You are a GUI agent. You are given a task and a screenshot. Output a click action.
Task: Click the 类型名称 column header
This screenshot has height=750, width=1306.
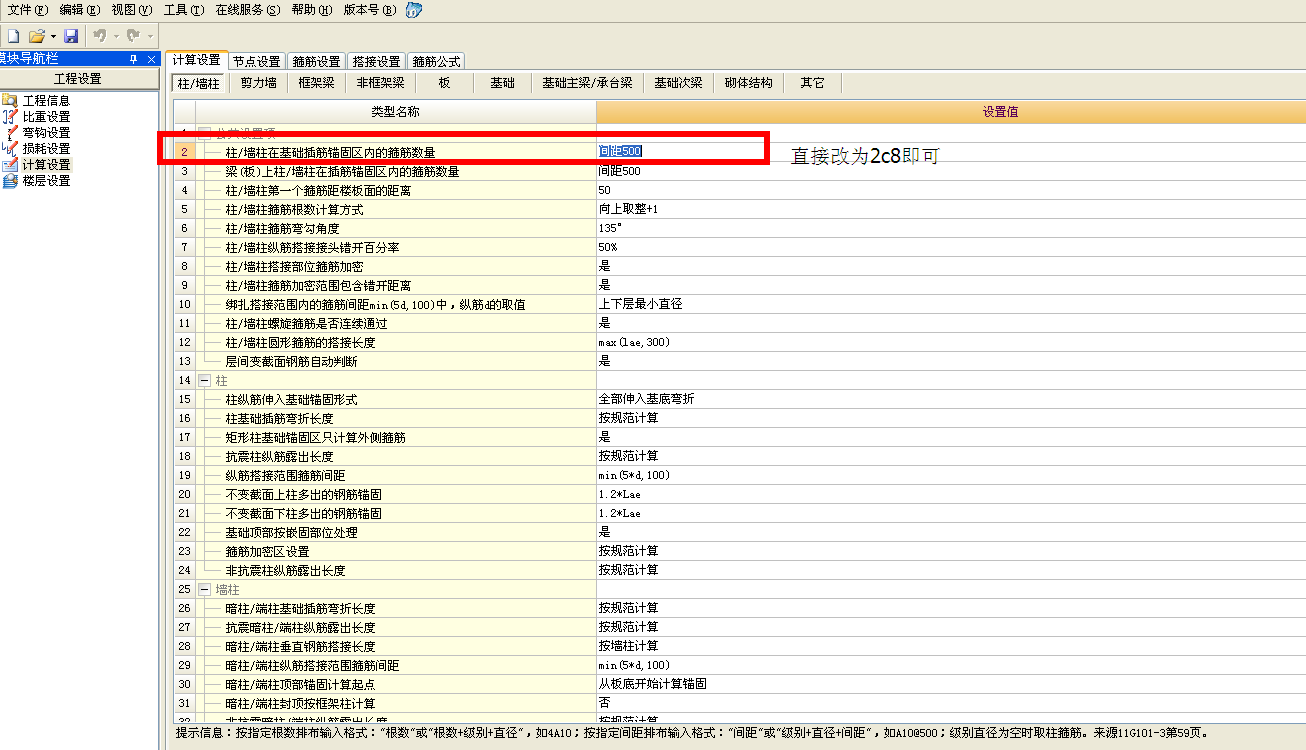coord(395,112)
